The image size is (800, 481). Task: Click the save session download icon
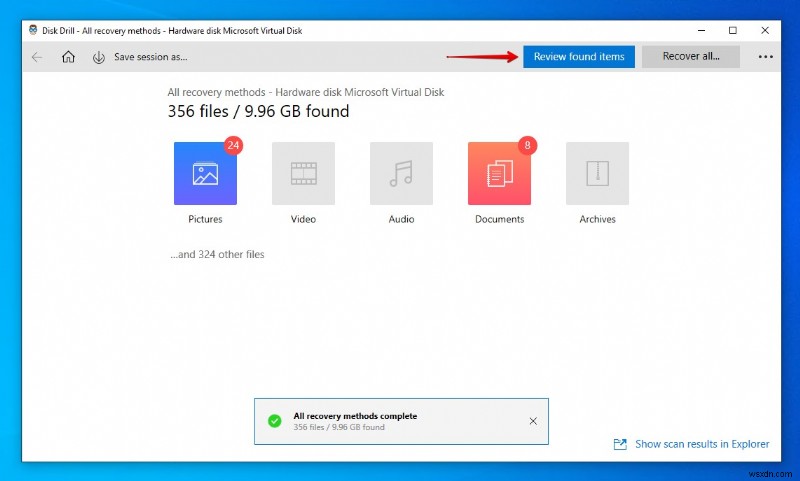coord(98,57)
